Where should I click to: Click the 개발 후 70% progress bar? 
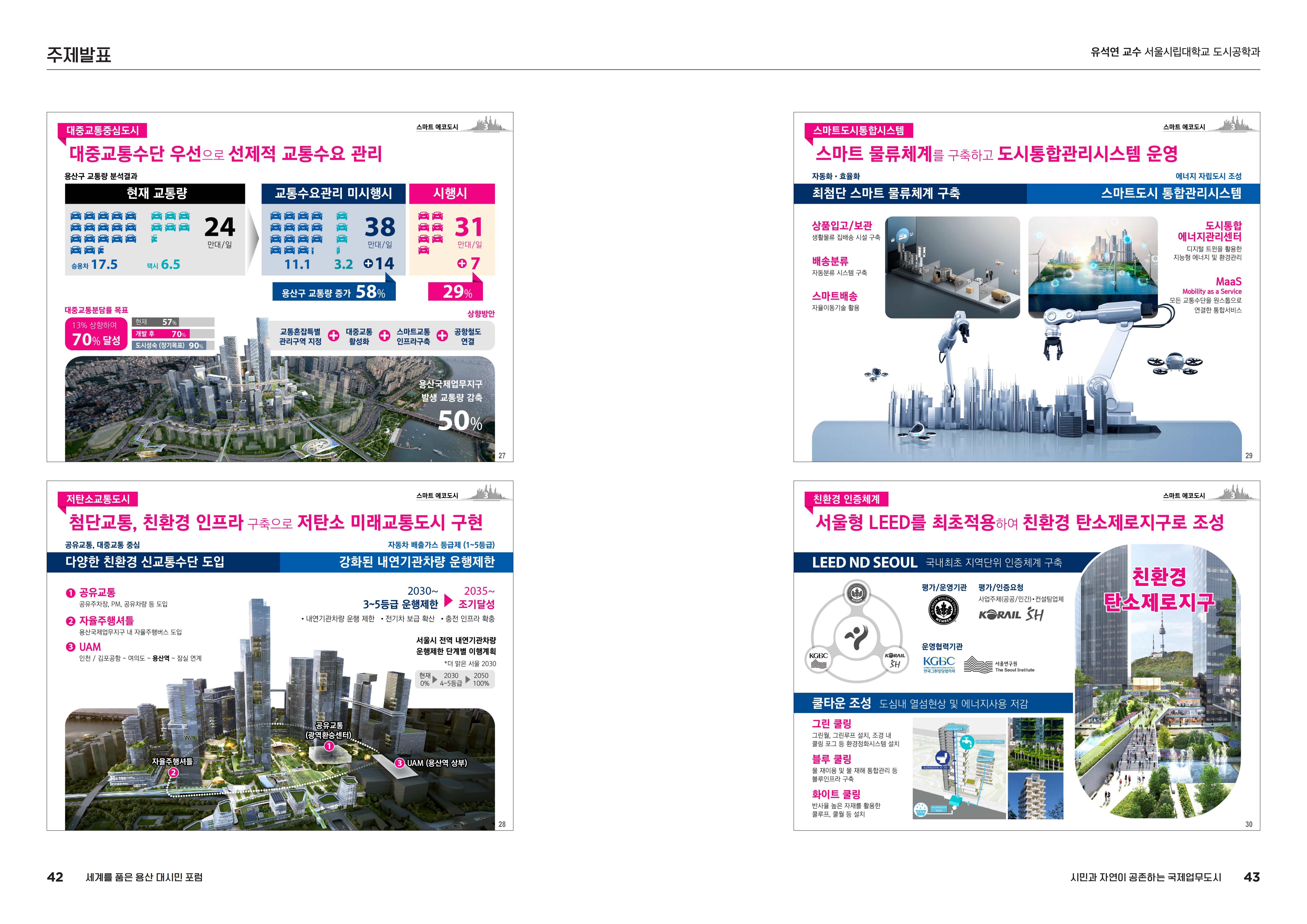point(173,334)
